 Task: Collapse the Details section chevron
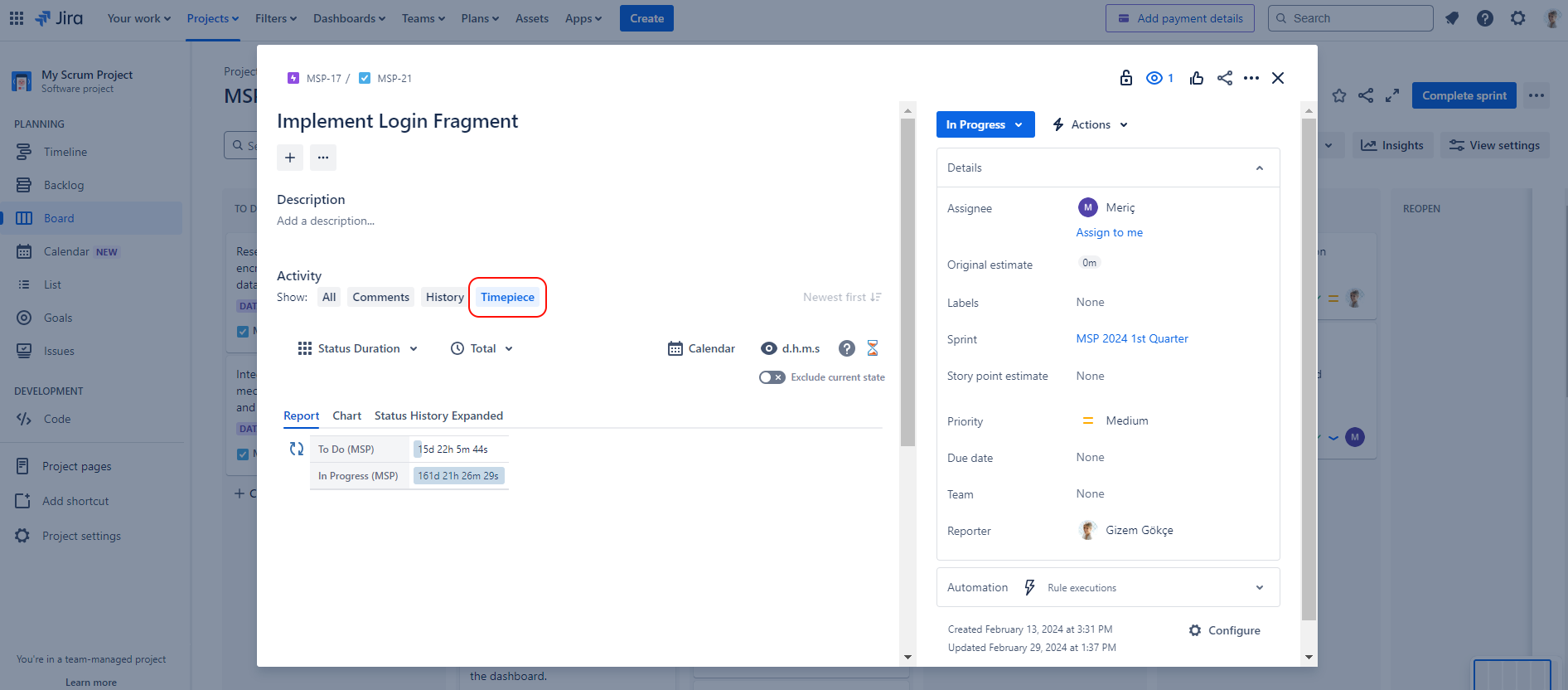[1259, 168]
